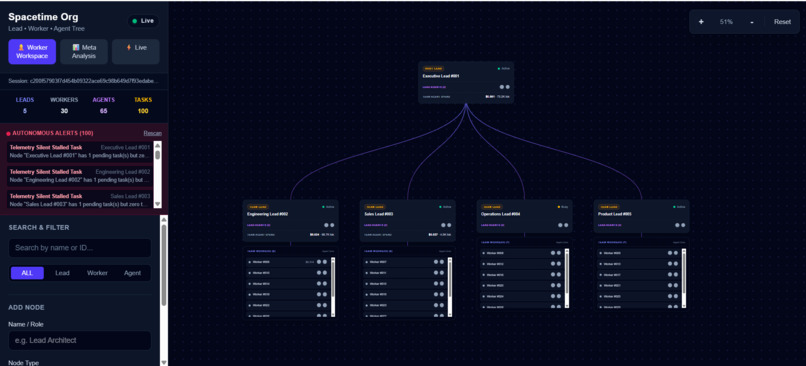Viewport: 806px width, 366px height.
Task: Click right round icon on Engineering Lead #002
Action: (x=333, y=225)
